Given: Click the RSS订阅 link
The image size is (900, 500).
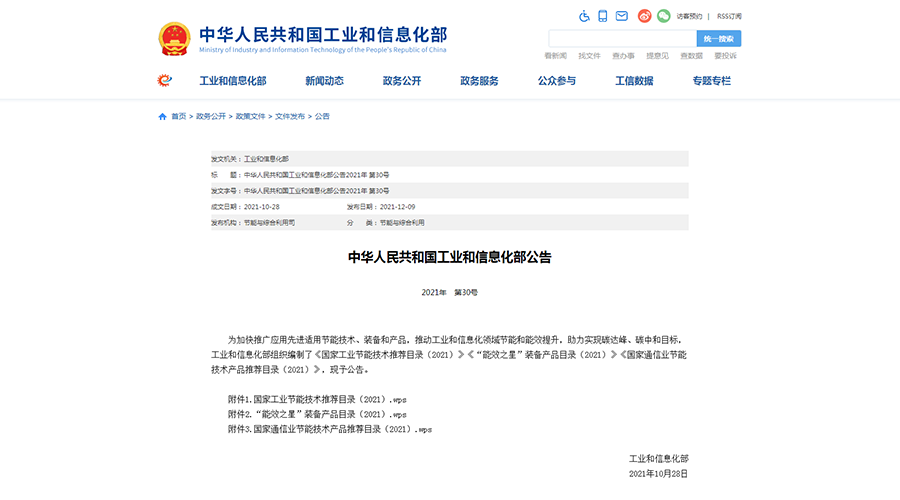Looking at the screenshot, I should click(x=730, y=16).
